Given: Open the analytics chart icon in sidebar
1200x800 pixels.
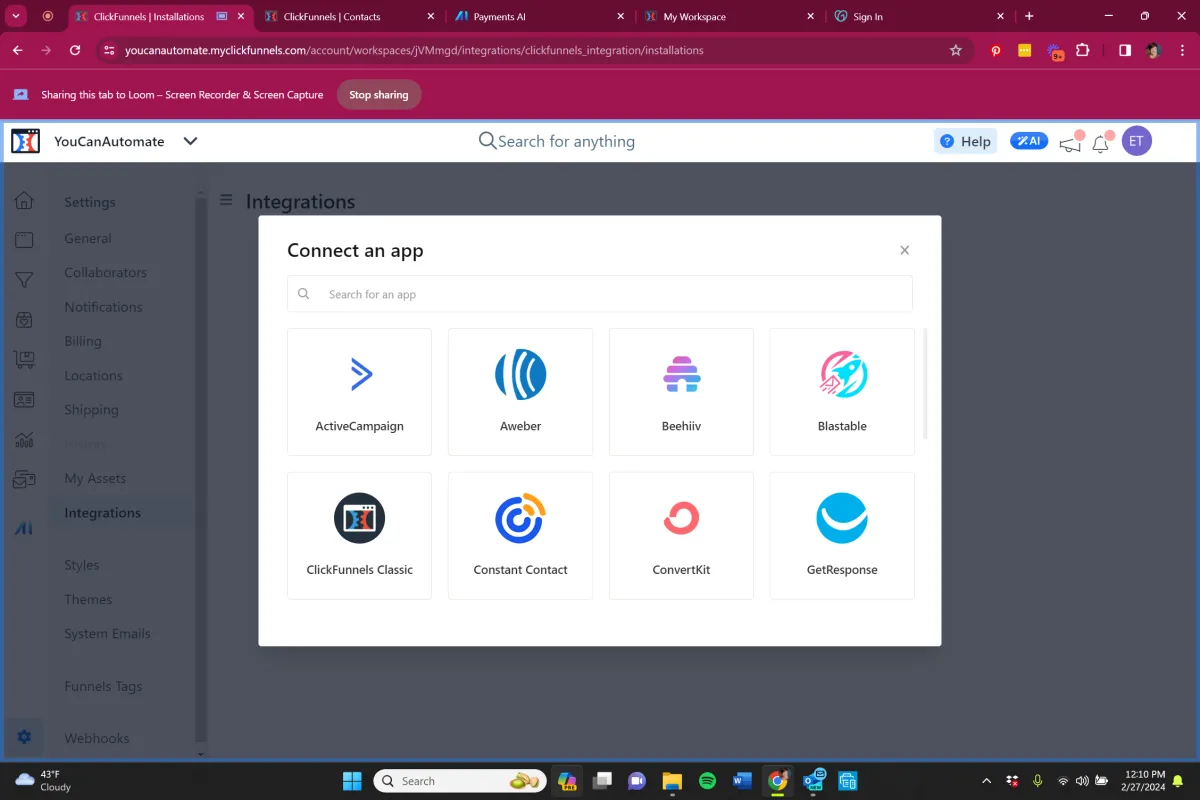Looking at the screenshot, I should tap(24, 440).
